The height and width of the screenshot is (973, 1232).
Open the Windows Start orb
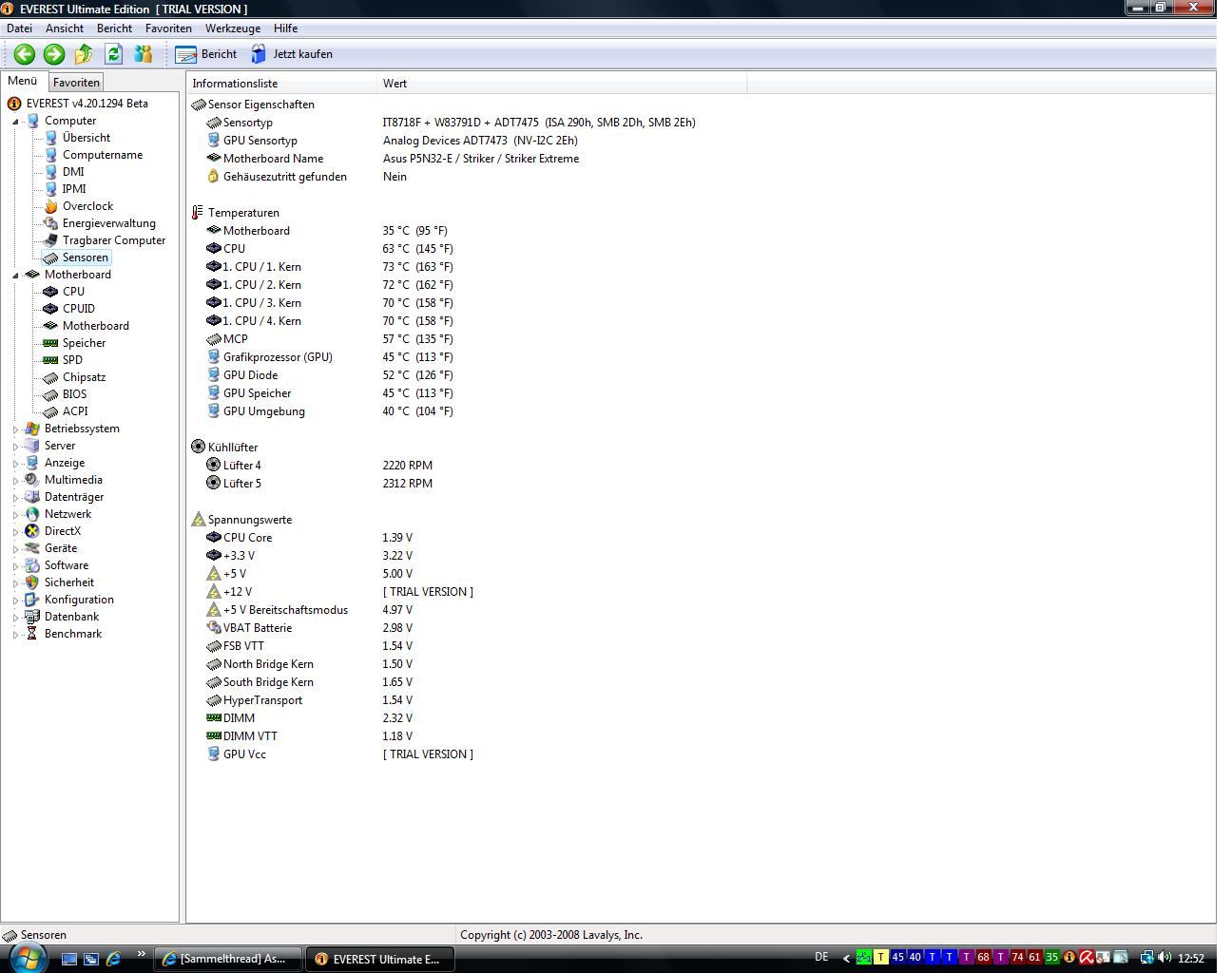point(27,957)
